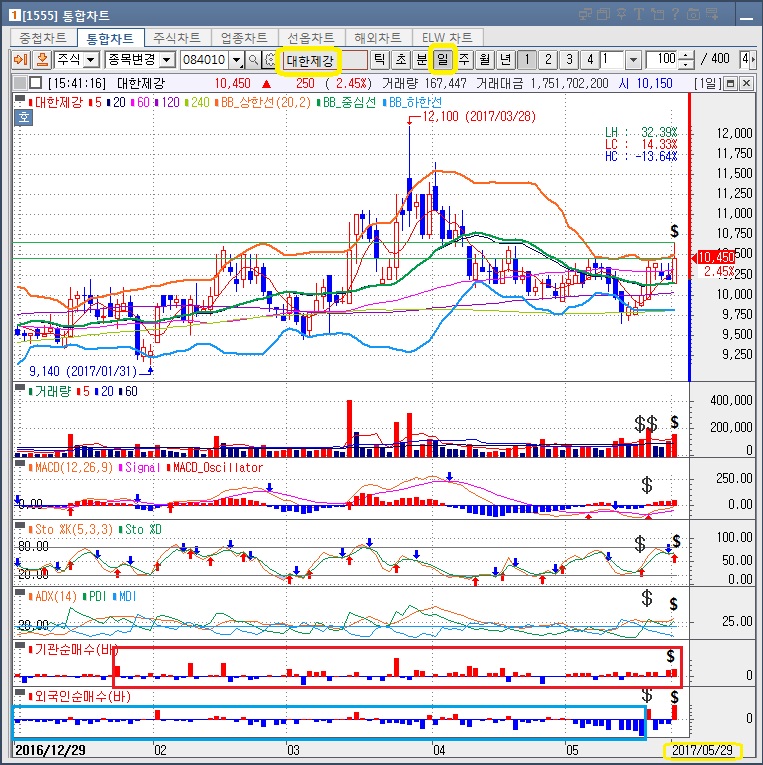The image size is (763, 765).
Task: Expand the 084010 stock code dropdown
Action: [x=237, y=60]
